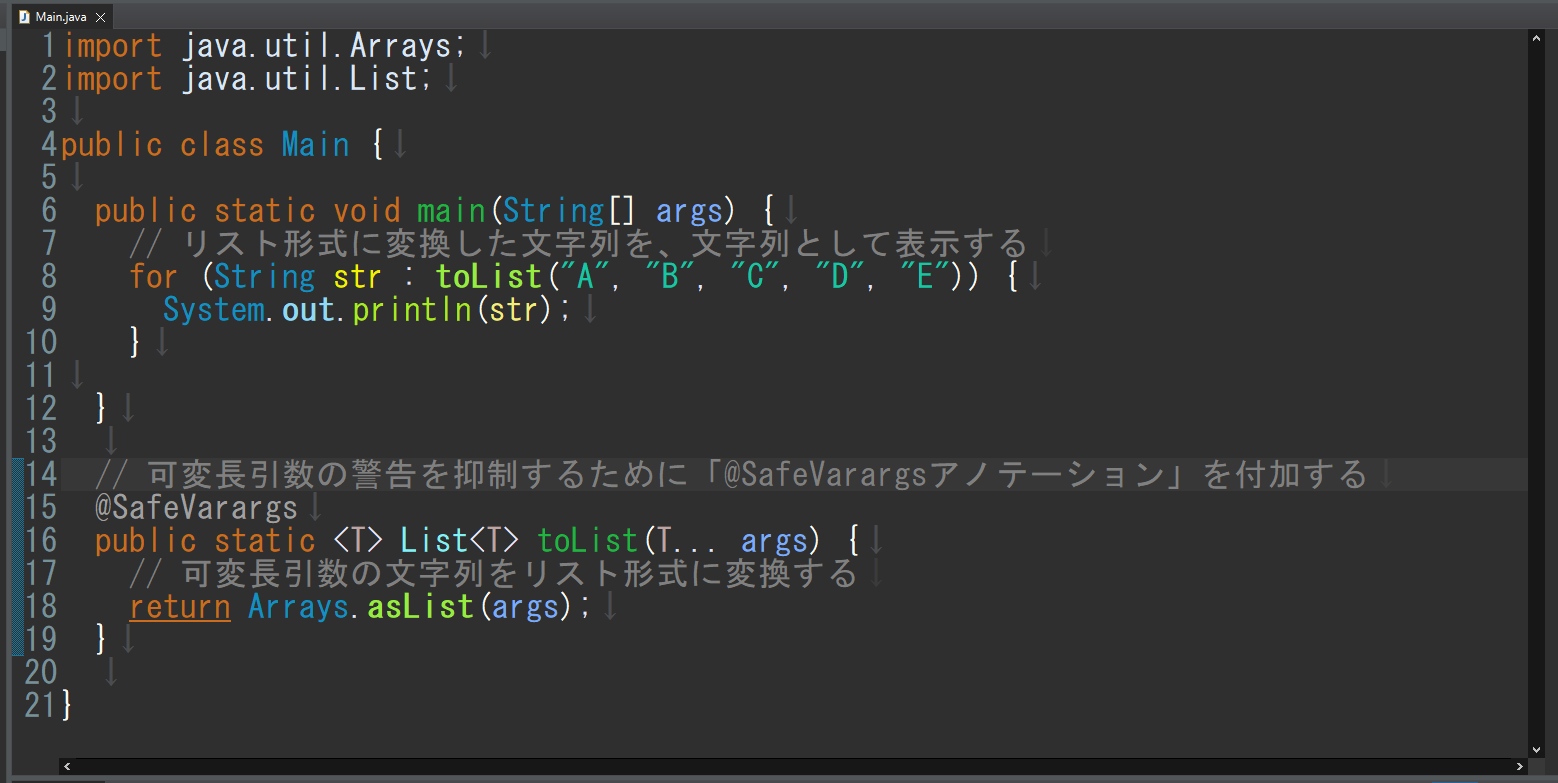The width and height of the screenshot is (1558, 783).
Task: Click line number 1 in the gutter
Action: pyautogui.click(x=49, y=45)
